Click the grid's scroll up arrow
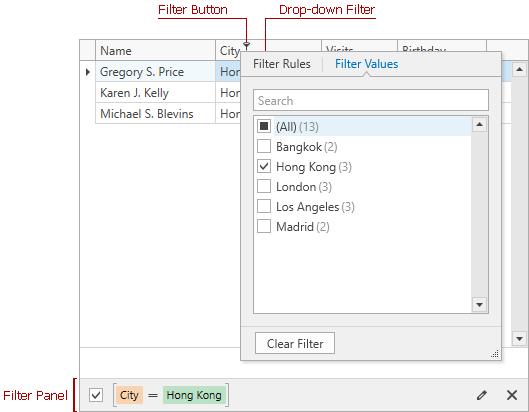The width and height of the screenshot is (529, 412). point(519,70)
